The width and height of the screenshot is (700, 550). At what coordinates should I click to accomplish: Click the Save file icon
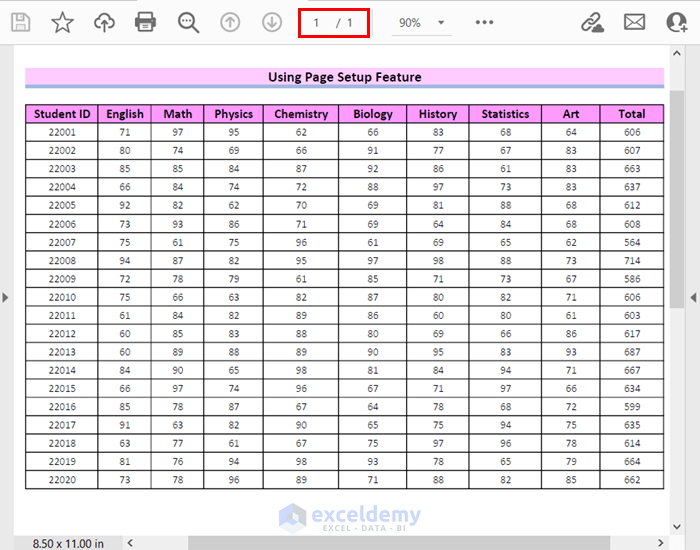pyautogui.click(x=21, y=22)
